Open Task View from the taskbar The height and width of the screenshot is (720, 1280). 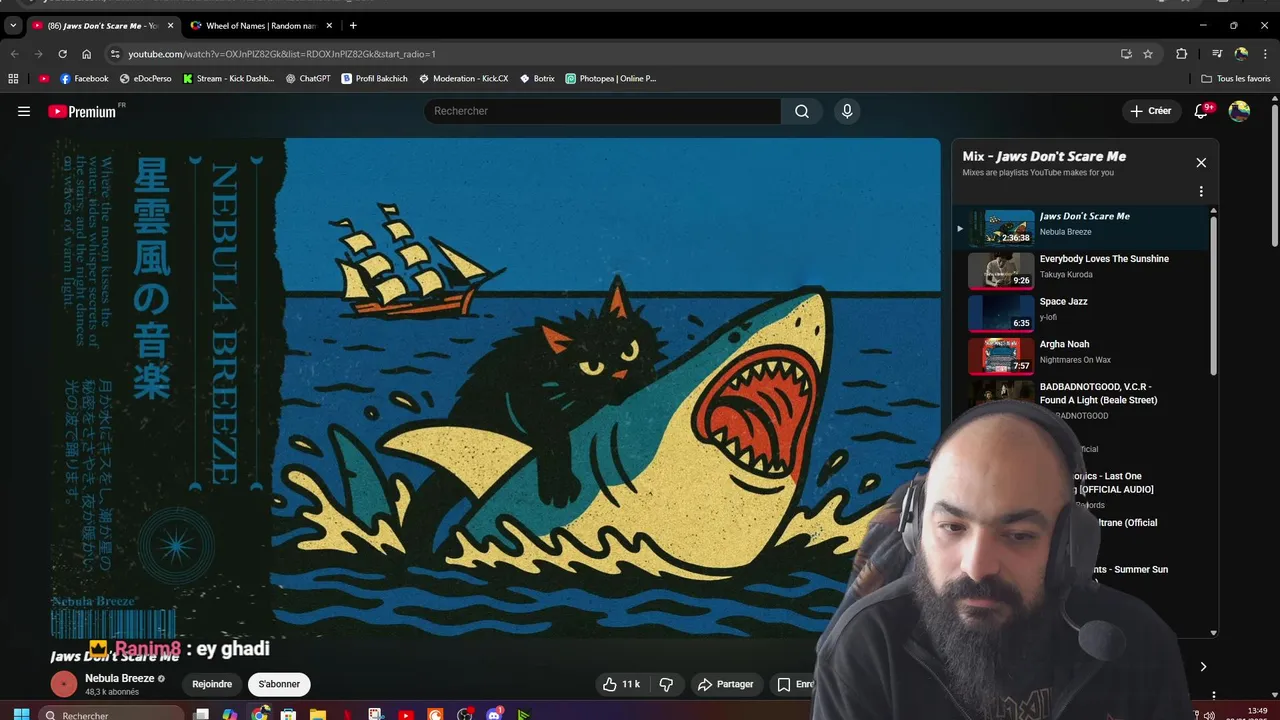tap(201, 714)
